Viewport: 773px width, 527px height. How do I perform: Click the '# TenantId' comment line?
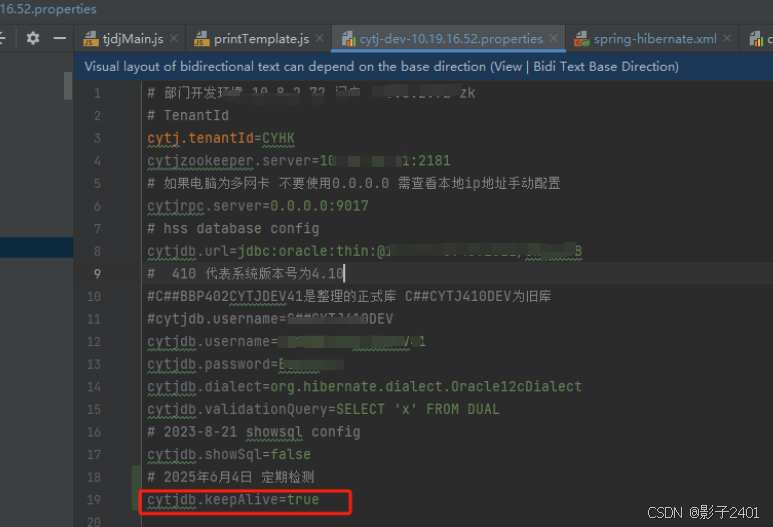(x=188, y=115)
